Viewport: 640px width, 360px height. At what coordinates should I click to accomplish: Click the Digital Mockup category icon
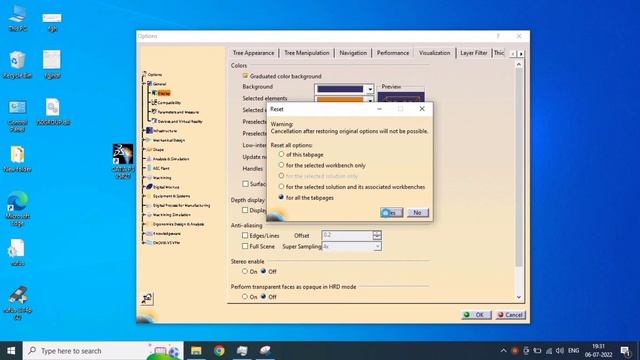[149, 187]
